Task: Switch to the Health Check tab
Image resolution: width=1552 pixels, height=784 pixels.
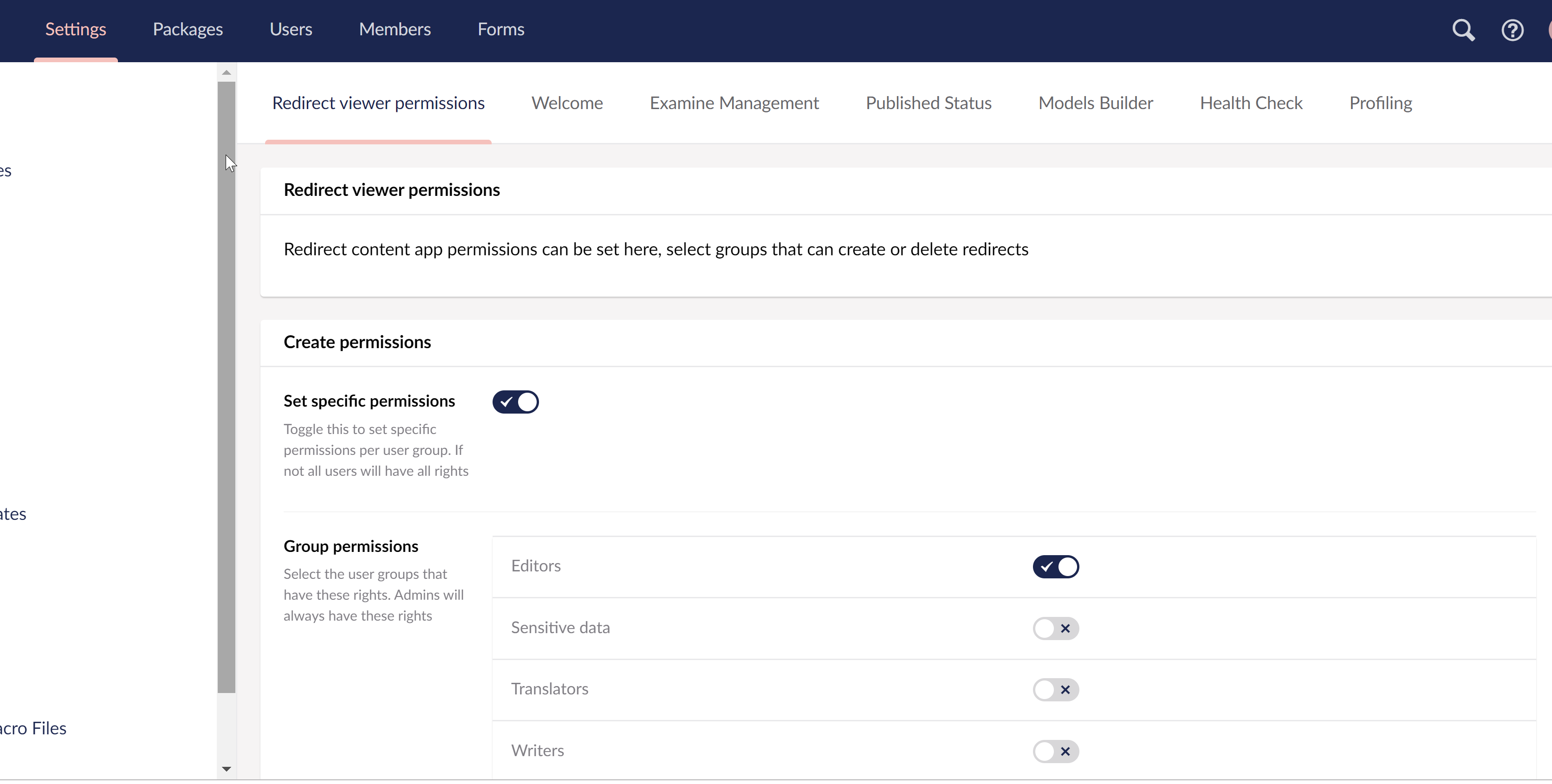Action: (x=1251, y=103)
